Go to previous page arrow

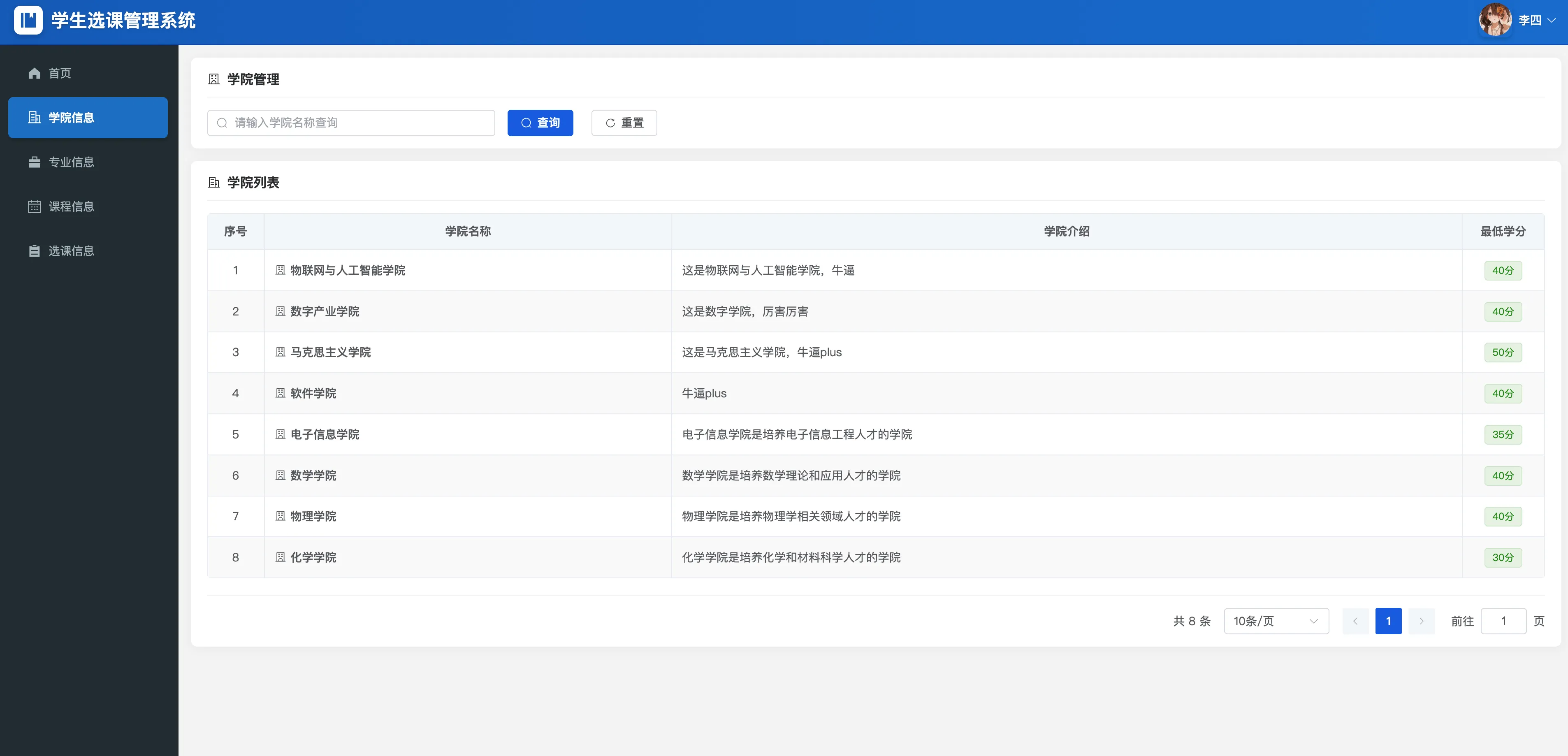(1355, 621)
